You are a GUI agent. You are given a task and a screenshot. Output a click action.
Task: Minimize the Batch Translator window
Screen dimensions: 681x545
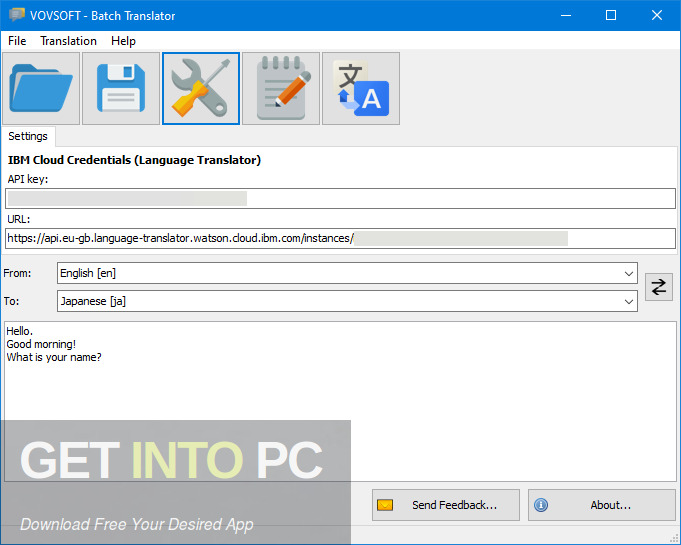(565, 15)
